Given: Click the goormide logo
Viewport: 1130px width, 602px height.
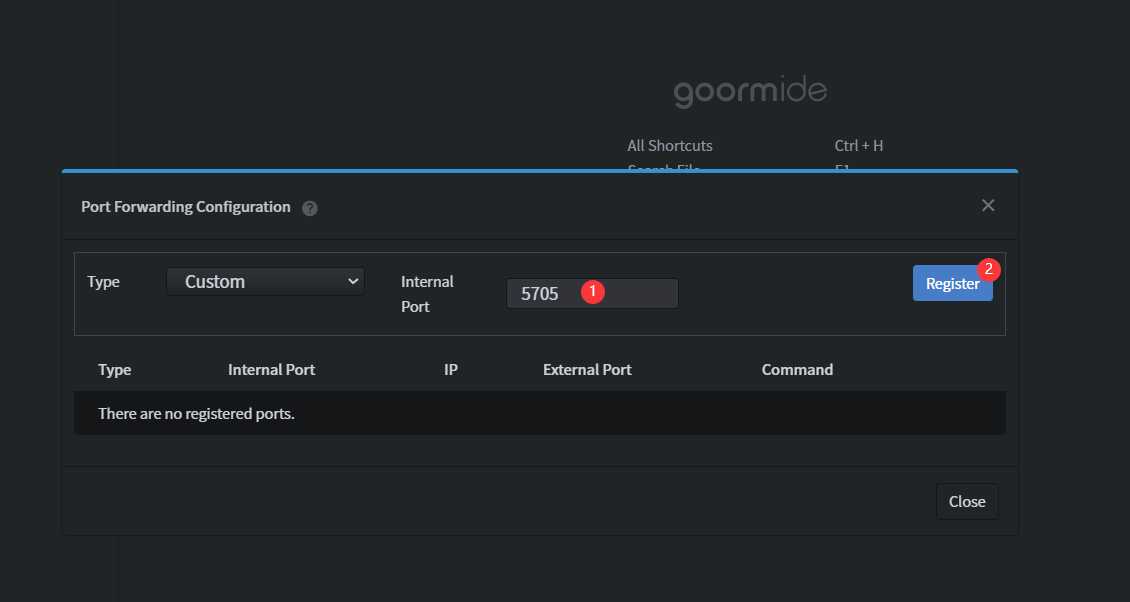Looking at the screenshot, I should (x=750, y=93).
